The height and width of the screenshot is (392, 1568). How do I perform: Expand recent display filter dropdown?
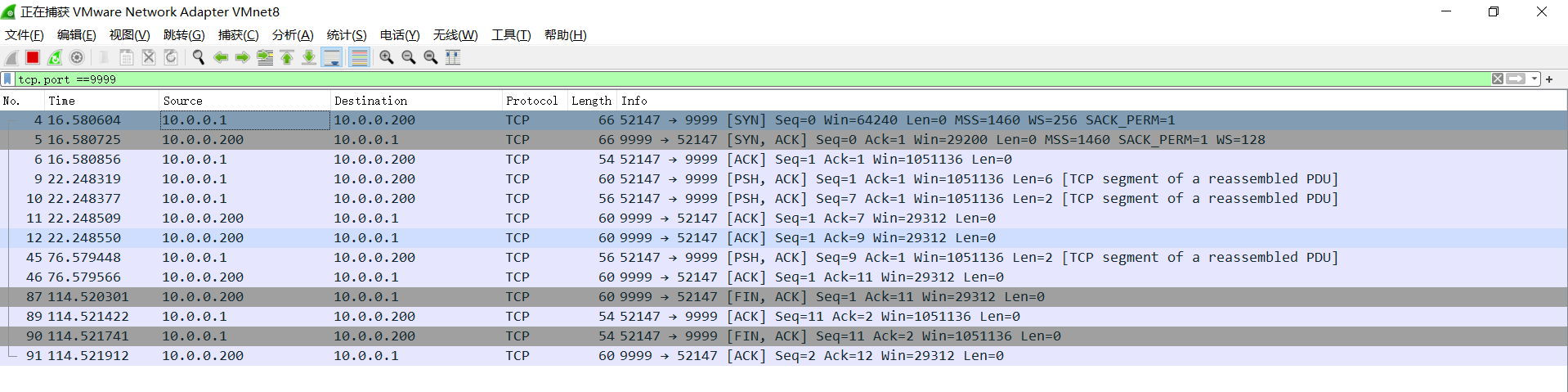coord(1534,79)
